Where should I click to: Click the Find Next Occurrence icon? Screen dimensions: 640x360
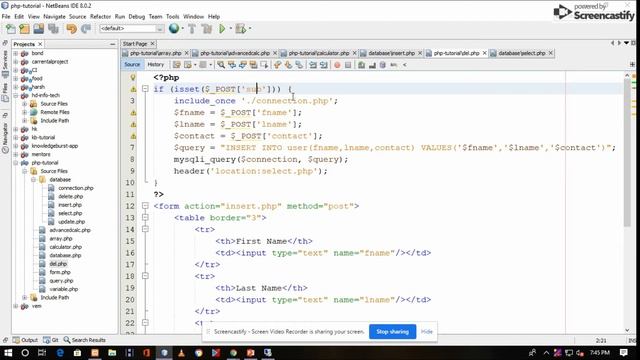point(243,65)
